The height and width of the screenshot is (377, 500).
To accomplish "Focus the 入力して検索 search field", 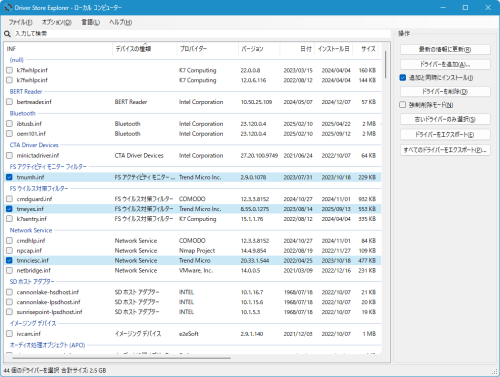I will [x=202, y=34].
